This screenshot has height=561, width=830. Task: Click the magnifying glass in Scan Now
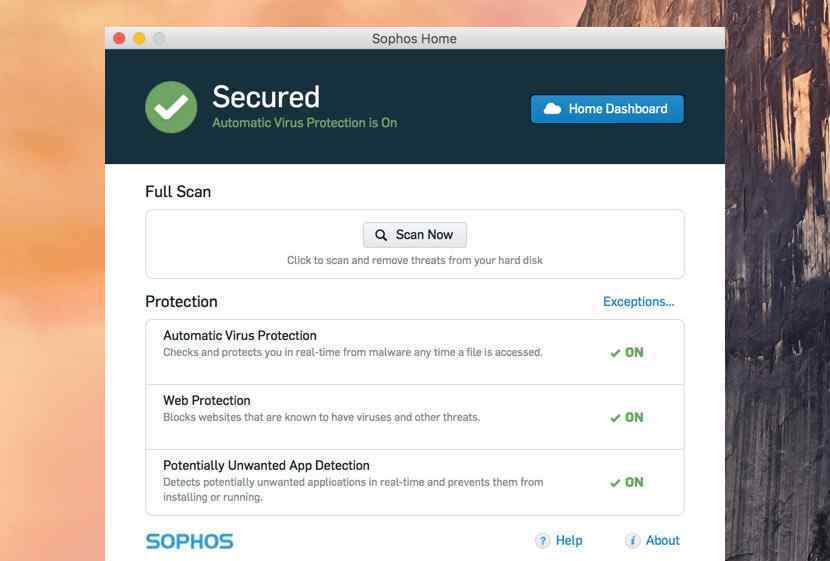pyautogui.click(x=381, y=235)
